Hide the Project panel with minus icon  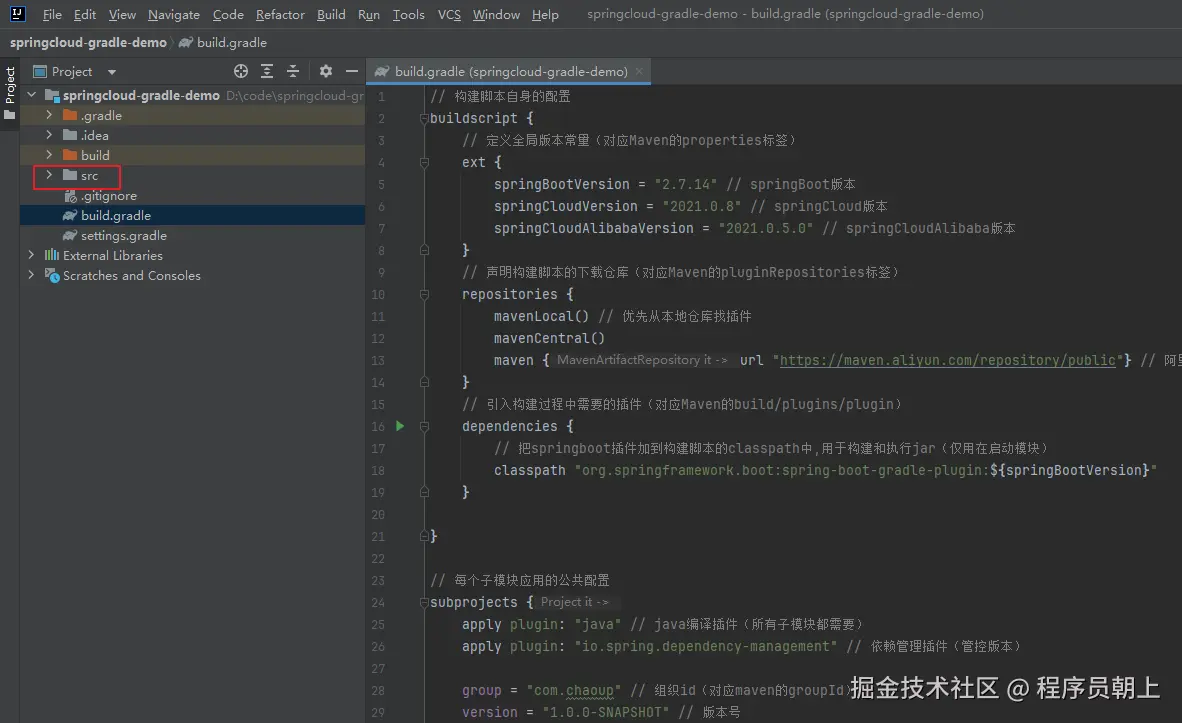coord(351,71)
